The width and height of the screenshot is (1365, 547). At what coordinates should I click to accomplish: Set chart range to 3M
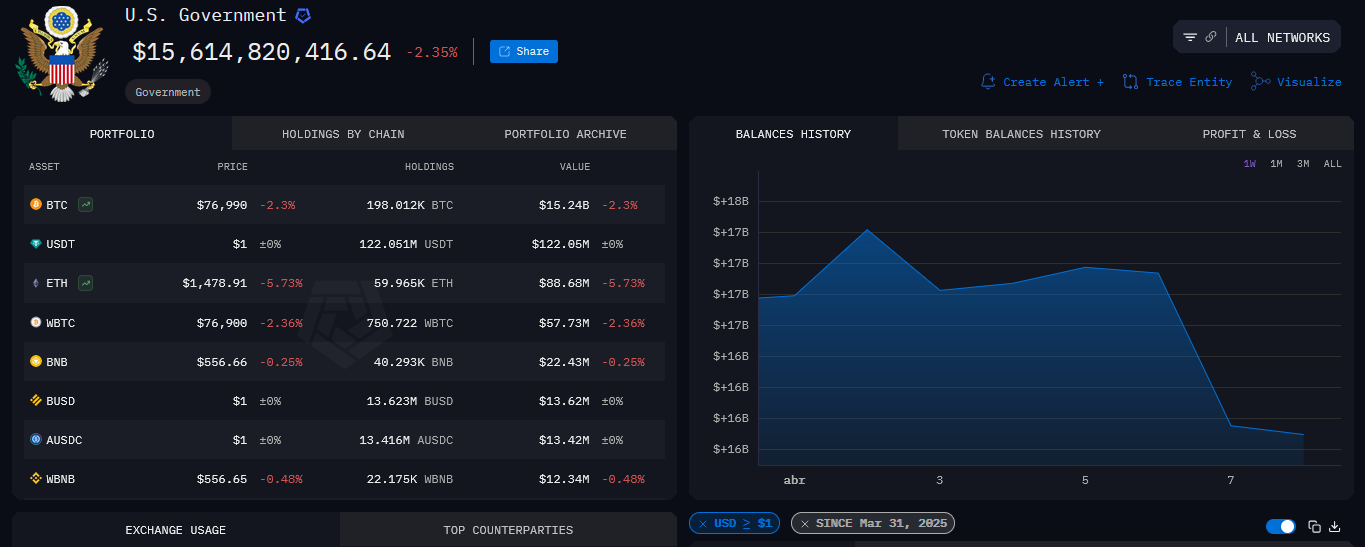1303,164
